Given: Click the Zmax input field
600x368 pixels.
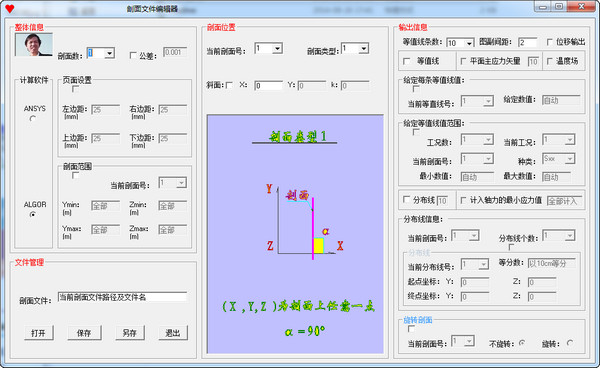Looking at the screenshot, I should pos(173,230).
